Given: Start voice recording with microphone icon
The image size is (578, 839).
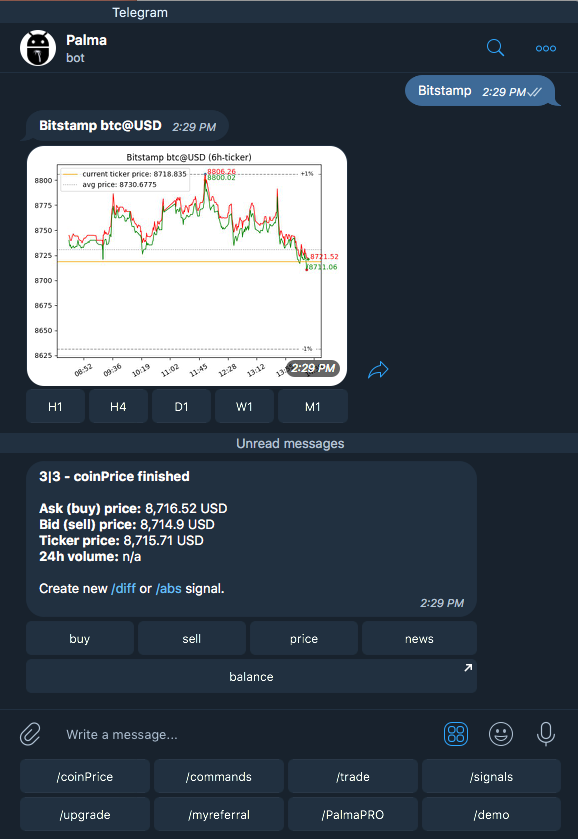Looking at the screenshot, I should click(546, 734).
